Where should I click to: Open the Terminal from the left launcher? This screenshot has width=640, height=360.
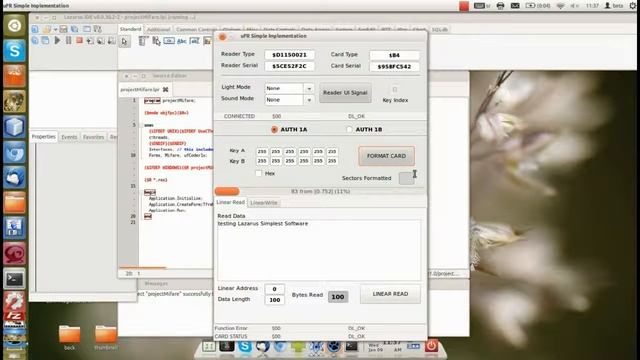14,279
